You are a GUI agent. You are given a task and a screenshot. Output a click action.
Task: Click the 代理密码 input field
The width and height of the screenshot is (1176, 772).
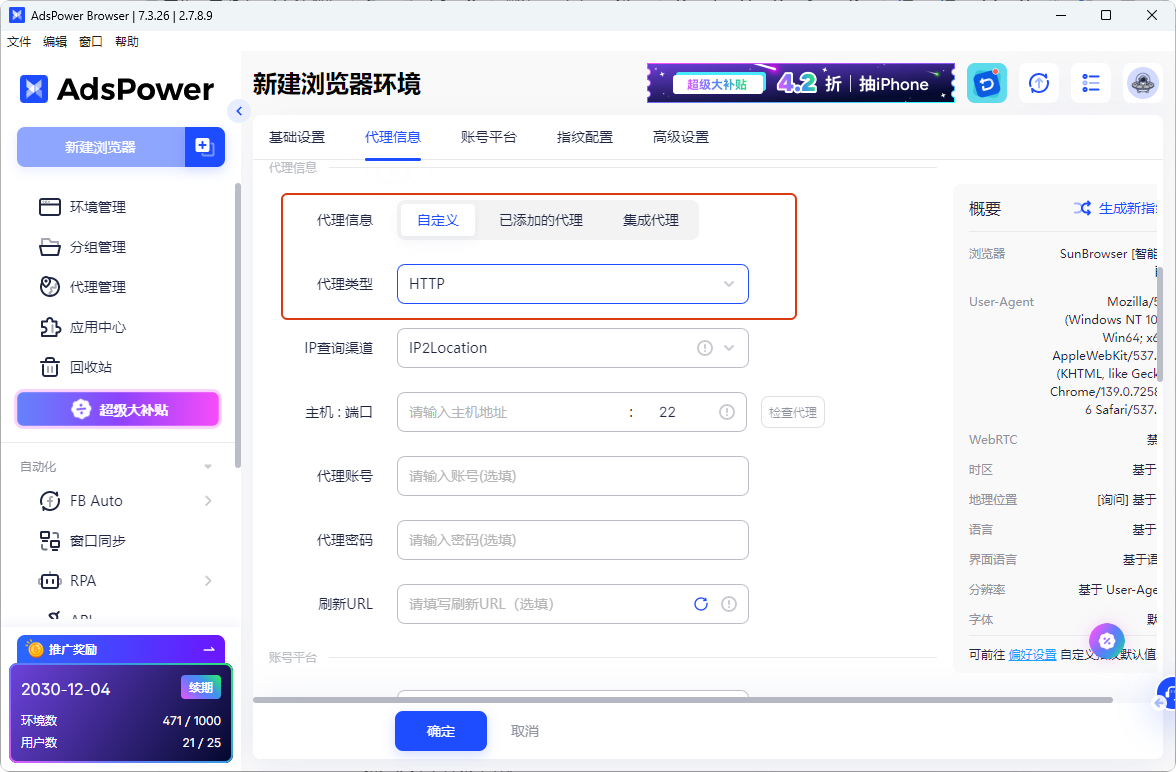572,540
